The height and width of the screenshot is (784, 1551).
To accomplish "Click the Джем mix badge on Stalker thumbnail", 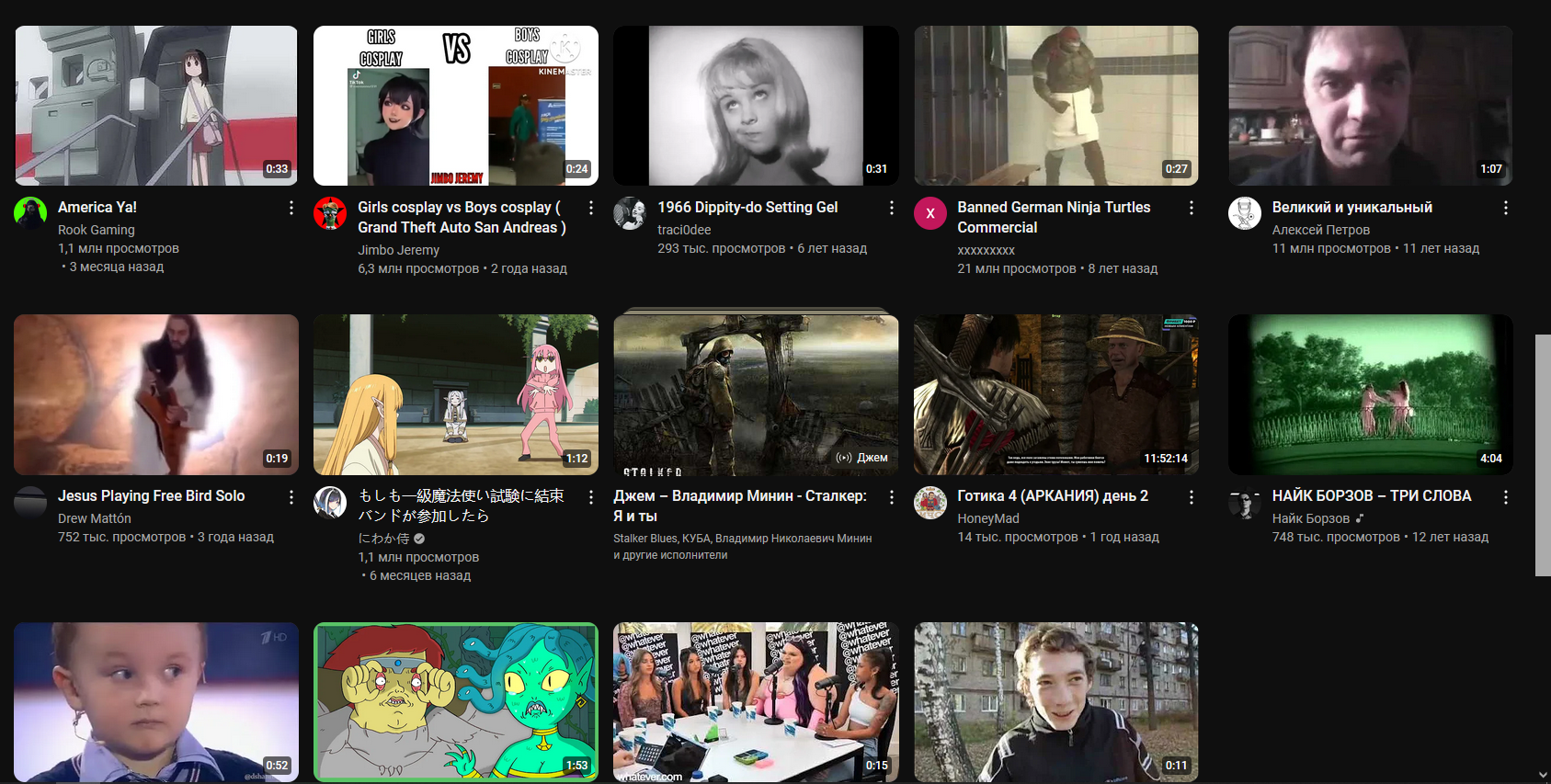I will (862, 458).
